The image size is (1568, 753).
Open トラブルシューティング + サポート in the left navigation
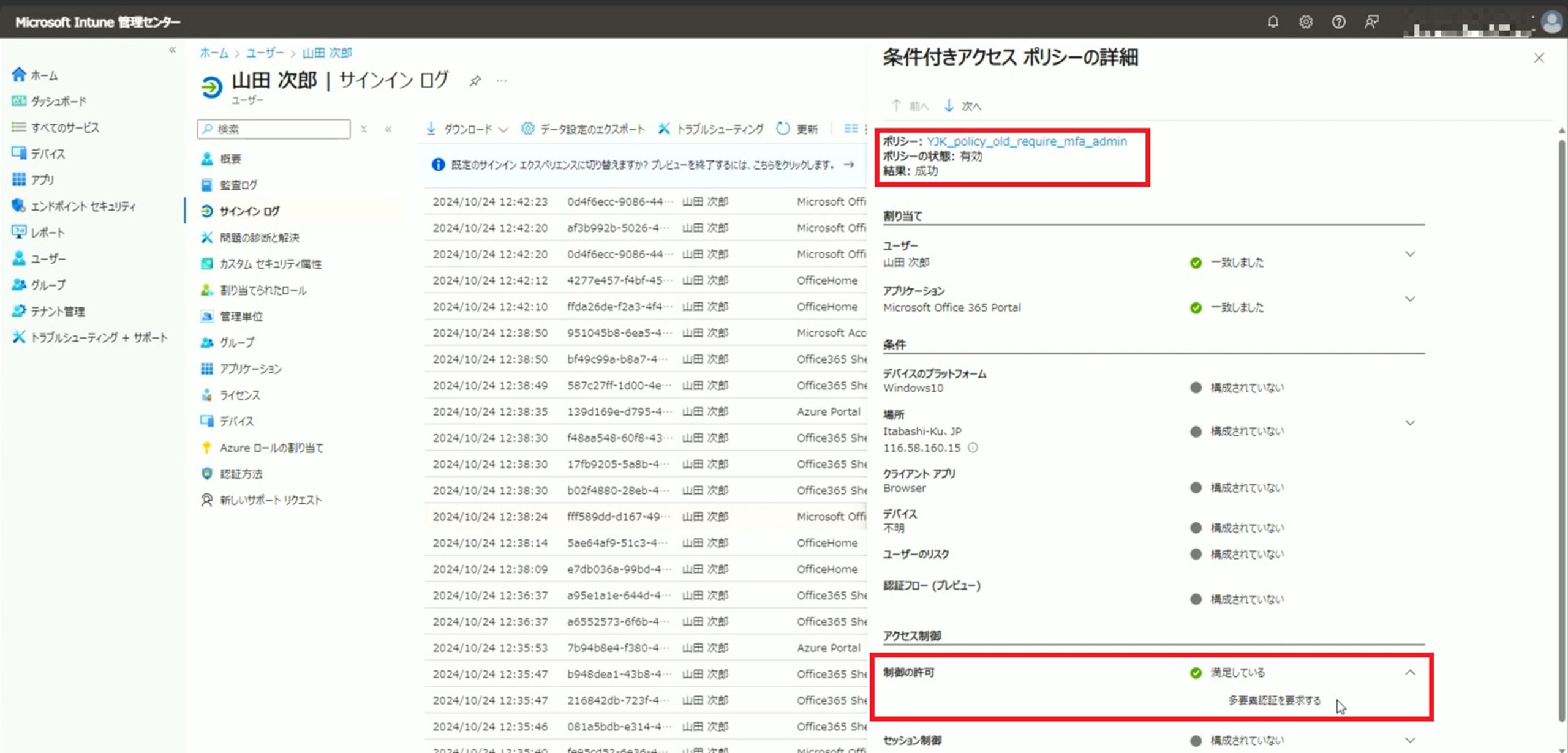[89, 337]
